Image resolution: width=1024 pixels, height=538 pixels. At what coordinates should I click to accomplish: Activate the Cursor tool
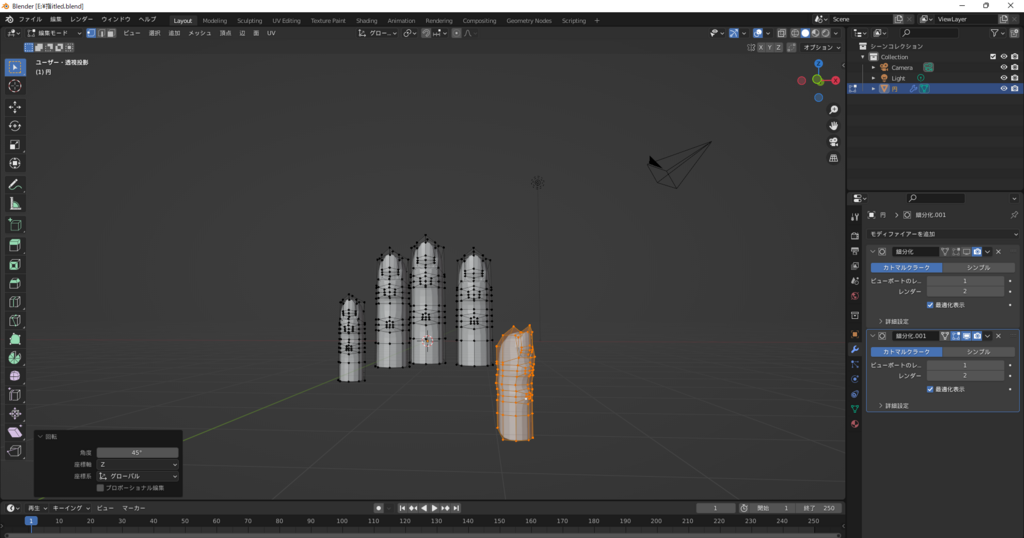click(x=15, y=86)
